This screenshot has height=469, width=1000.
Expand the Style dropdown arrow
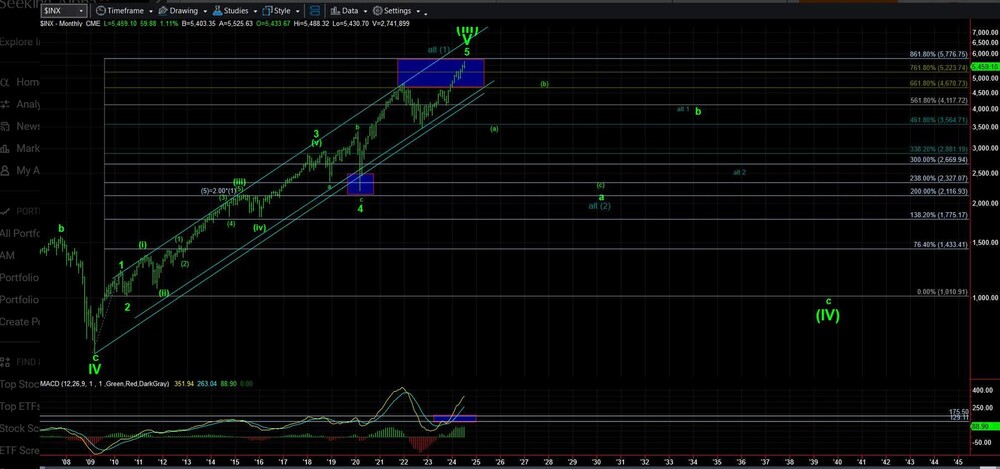pyautogui.click(x=297, y=11)
